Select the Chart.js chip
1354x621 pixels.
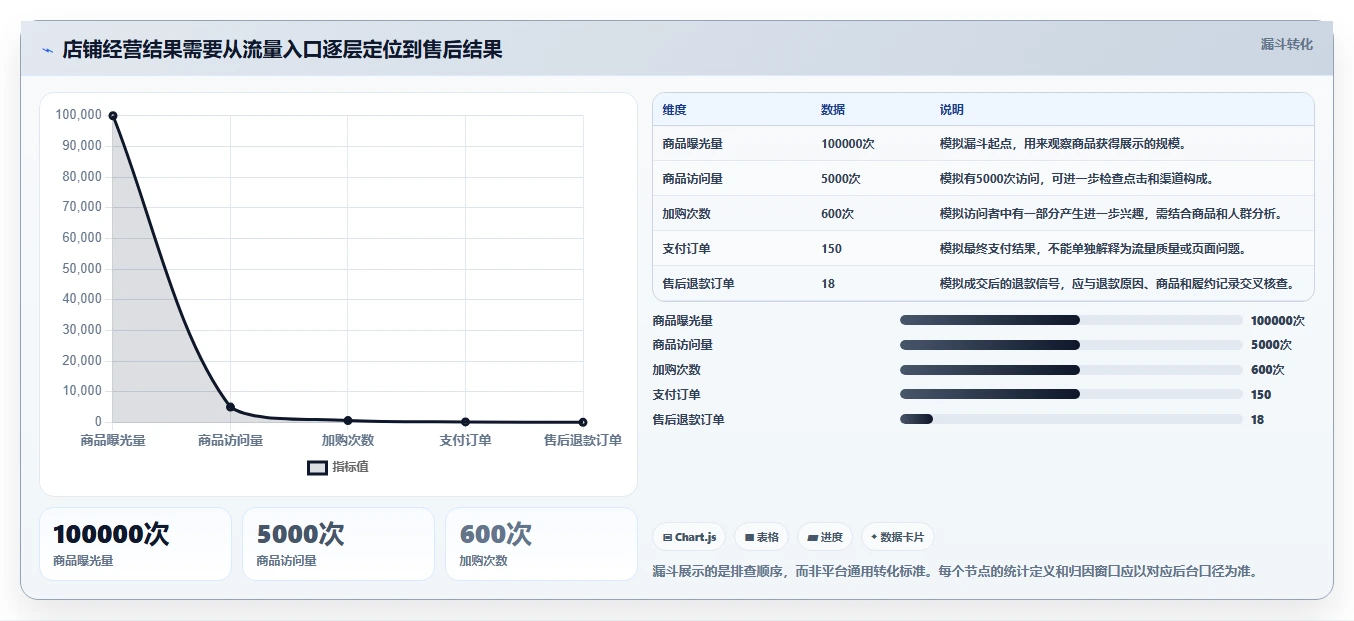(x=689, y=537)
